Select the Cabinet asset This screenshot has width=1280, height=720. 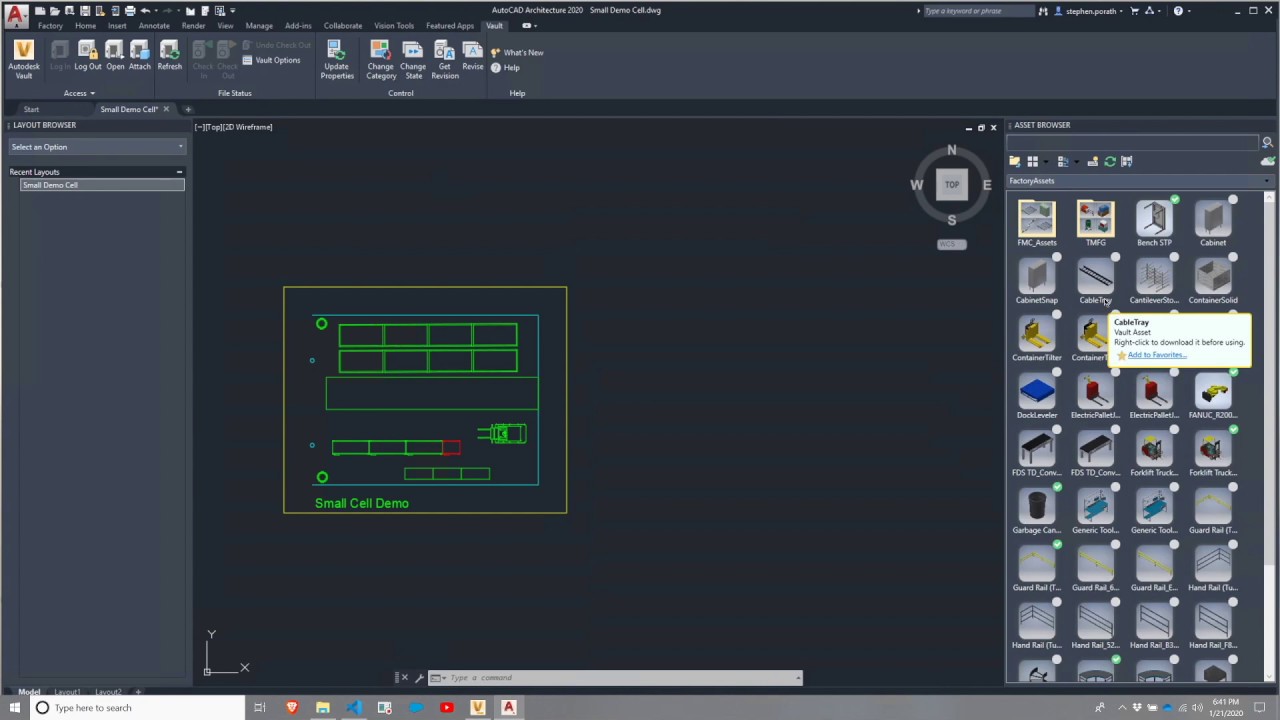pos(1213,223)
